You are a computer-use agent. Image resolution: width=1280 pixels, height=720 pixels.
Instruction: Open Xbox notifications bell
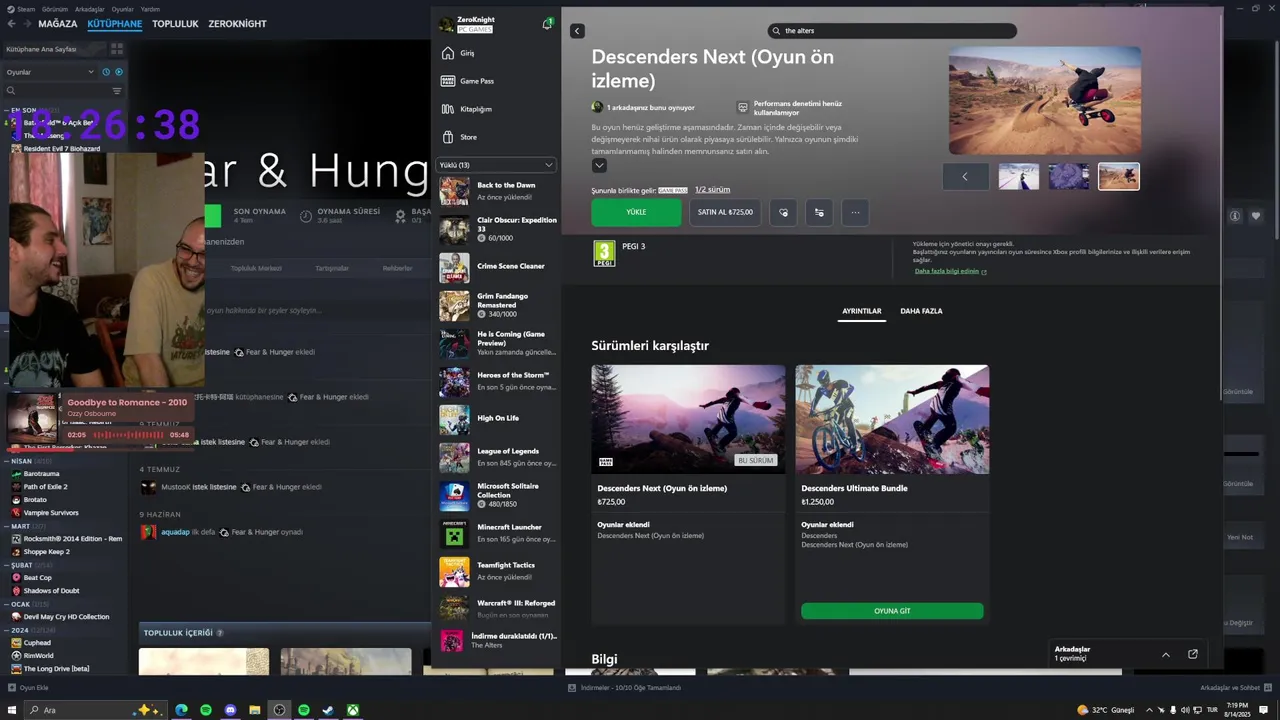pos(547,24)
